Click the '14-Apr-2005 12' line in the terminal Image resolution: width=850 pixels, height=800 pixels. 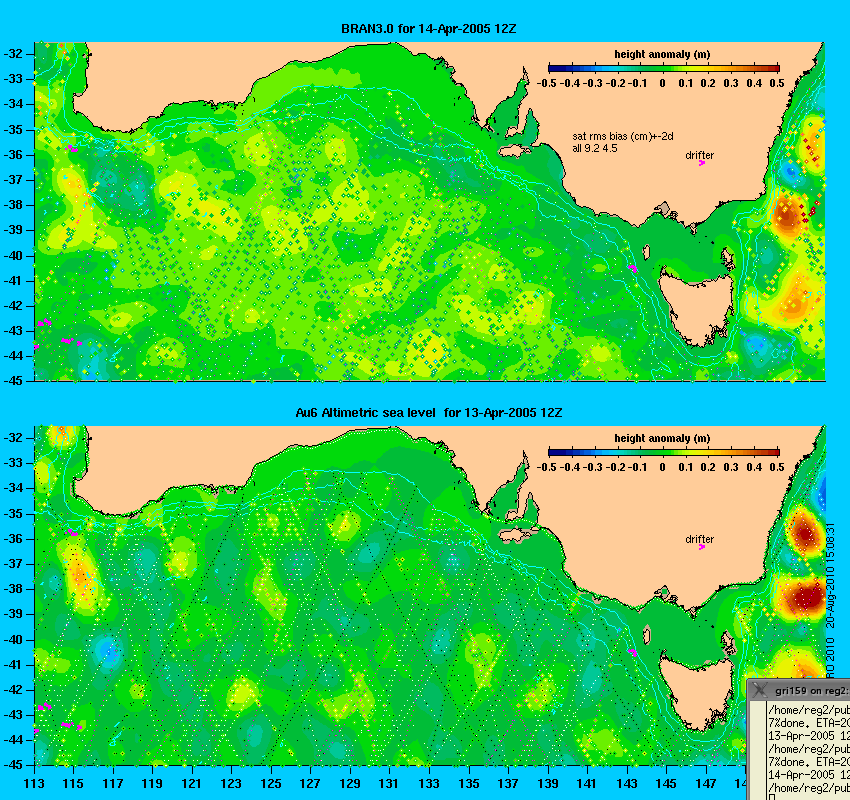(x=809, y=775)
